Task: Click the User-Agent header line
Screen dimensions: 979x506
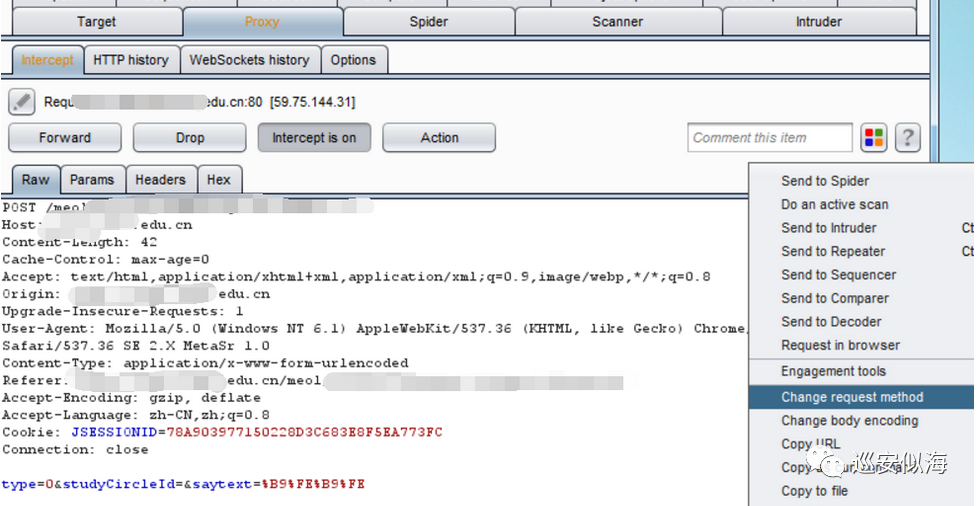Action: 373,329
